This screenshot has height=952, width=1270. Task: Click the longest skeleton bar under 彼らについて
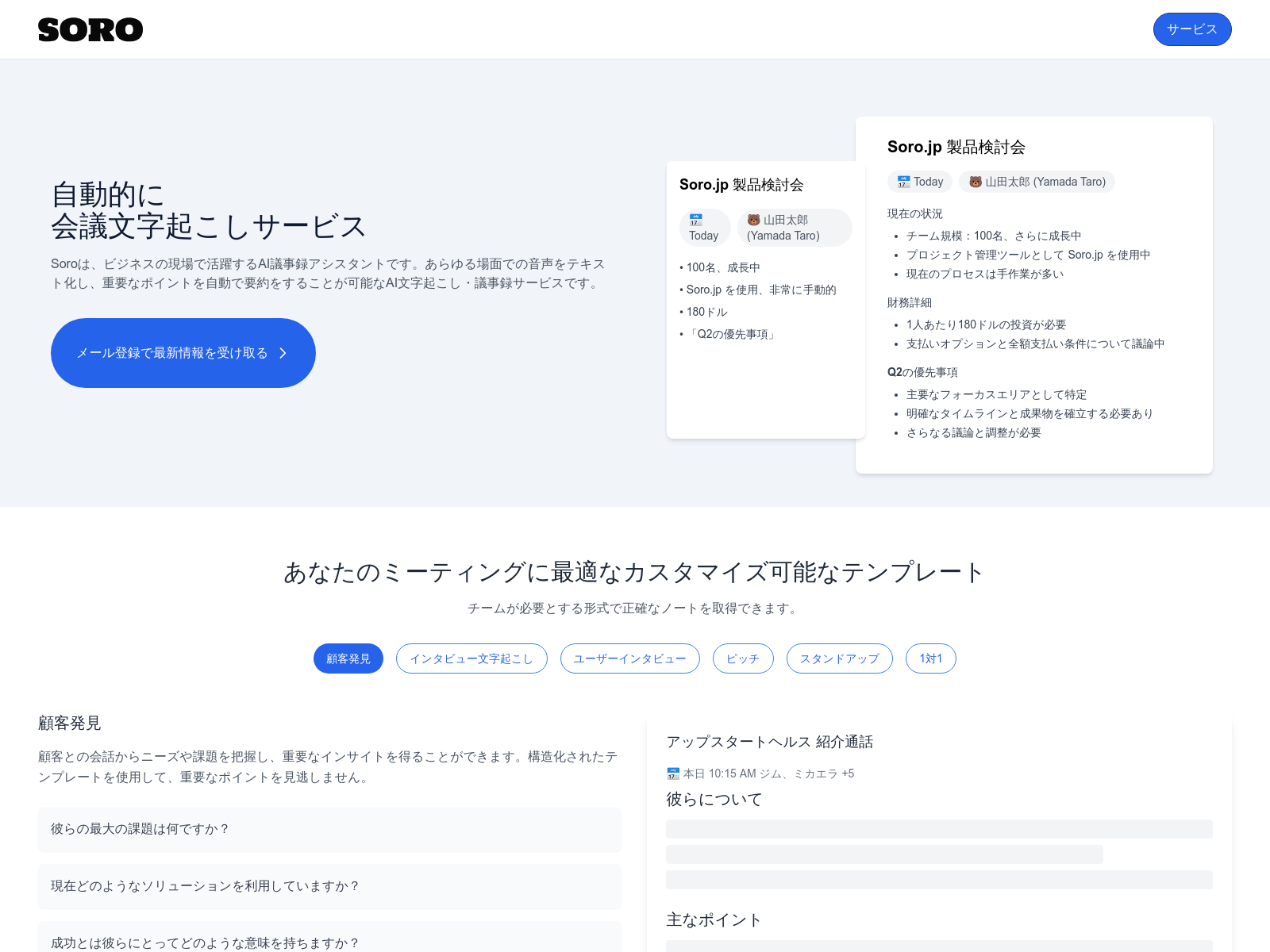coord(939,827)
